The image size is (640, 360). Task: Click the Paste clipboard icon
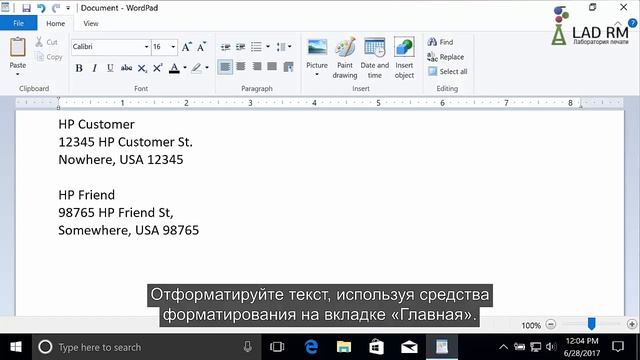(x=18, y=47)
